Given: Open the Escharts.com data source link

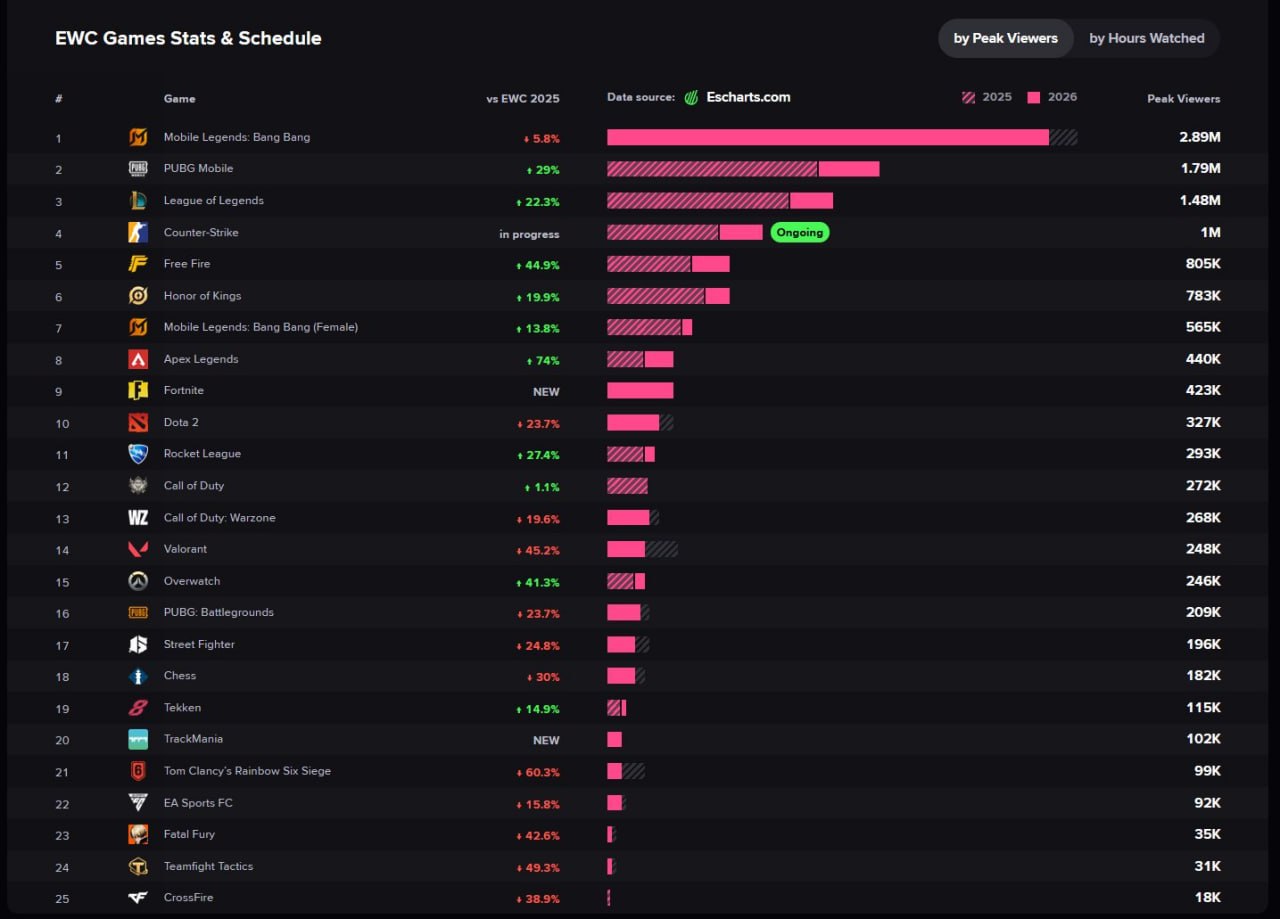Looking at the screenshot, I should (x=746, y=97).
